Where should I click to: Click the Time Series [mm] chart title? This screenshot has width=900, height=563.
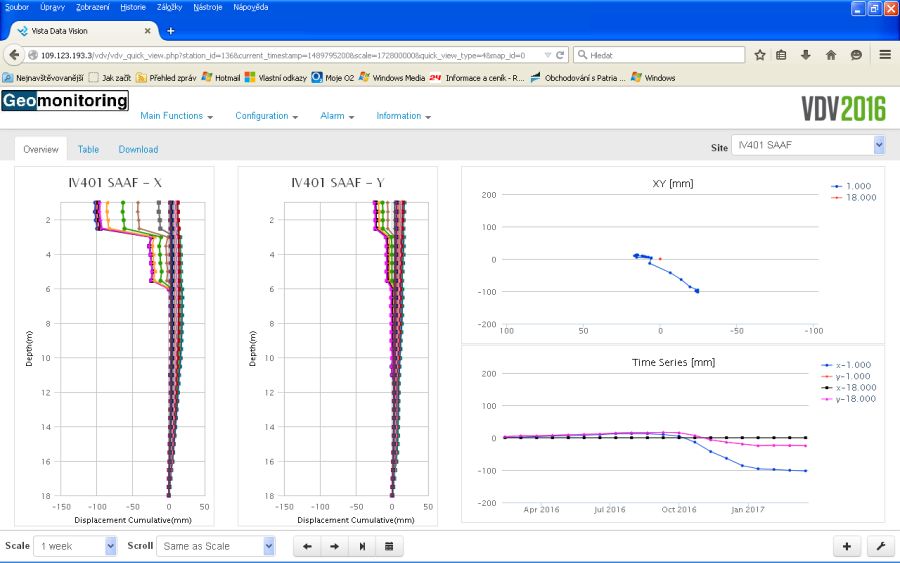(673, 362)
